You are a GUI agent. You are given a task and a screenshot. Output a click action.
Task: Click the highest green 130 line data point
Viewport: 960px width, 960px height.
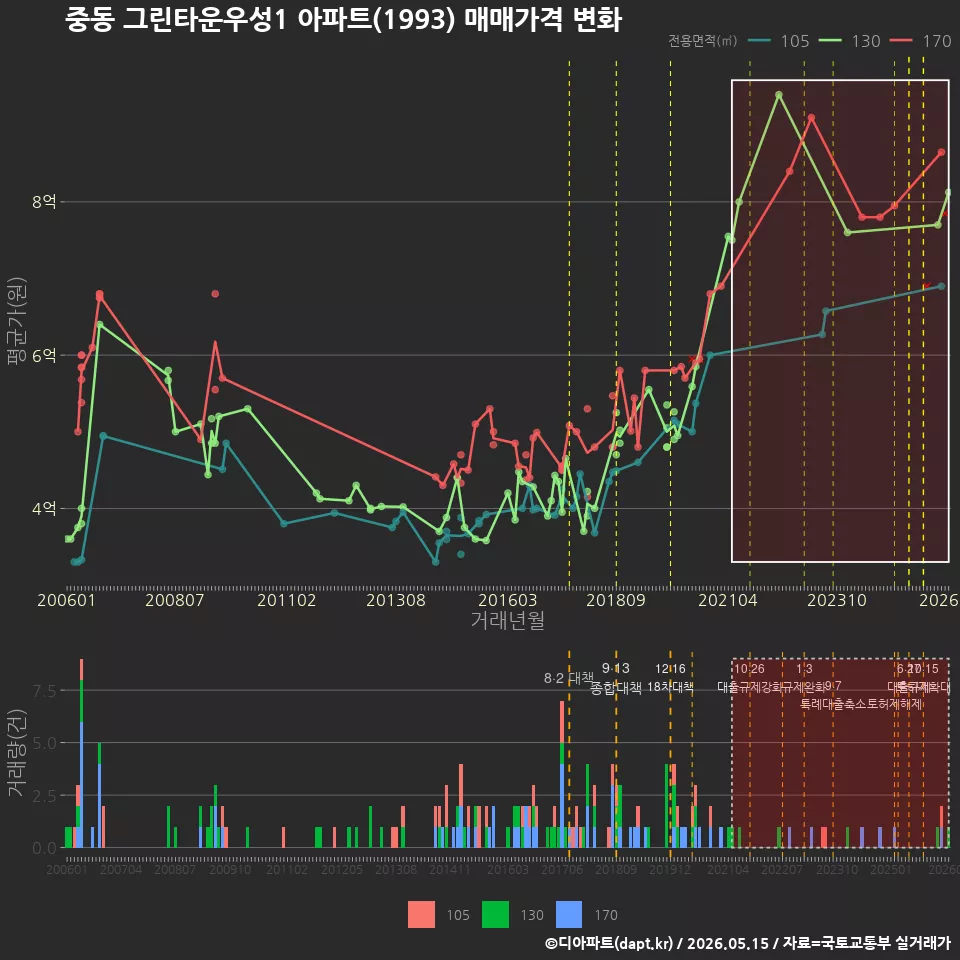coord(779,95)
